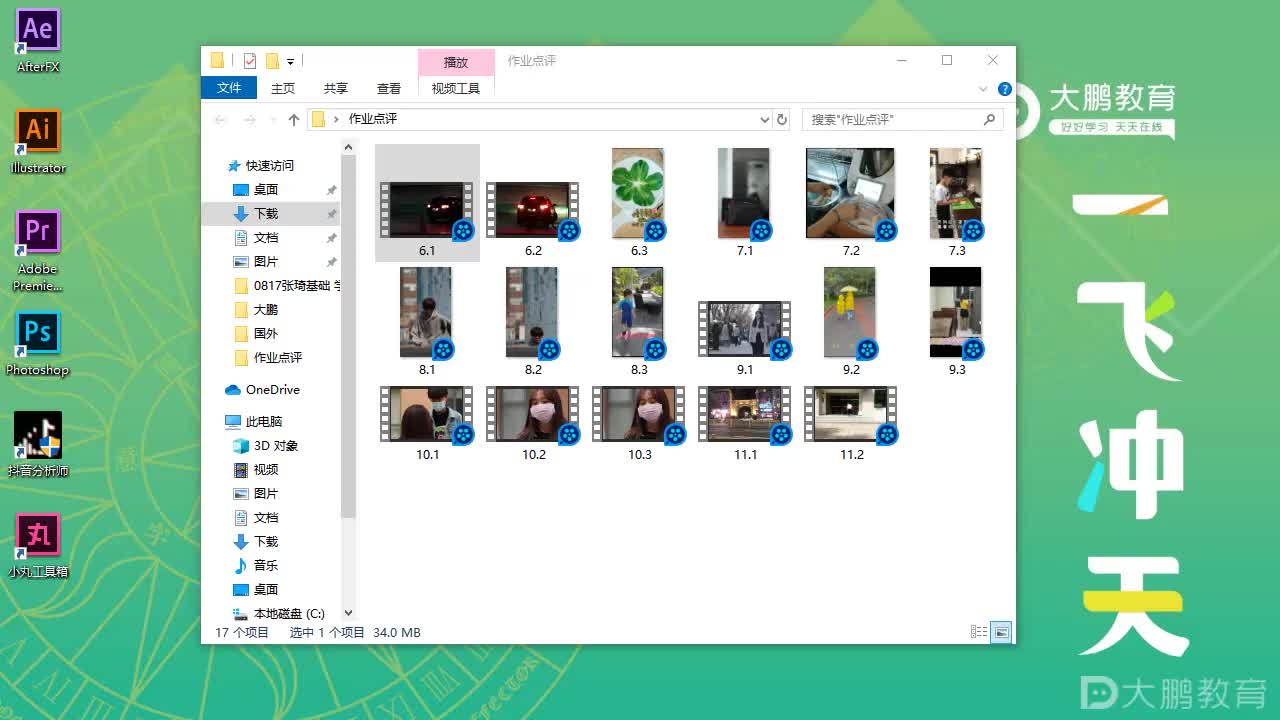Click the forward navigation arrow
This screenshot has width=1280, height=720.
249,119
